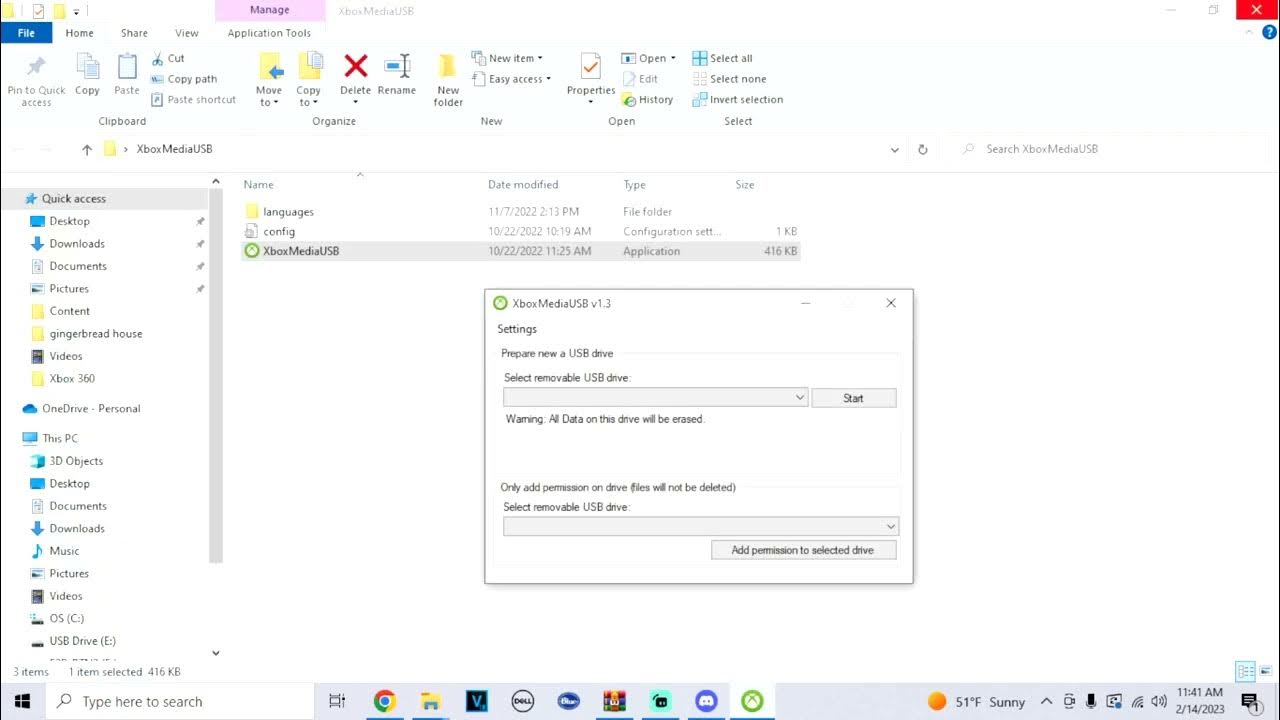Switch to the Home ribbon tab
Screen dimensions: 1280x720
click(x=79, y=33)
